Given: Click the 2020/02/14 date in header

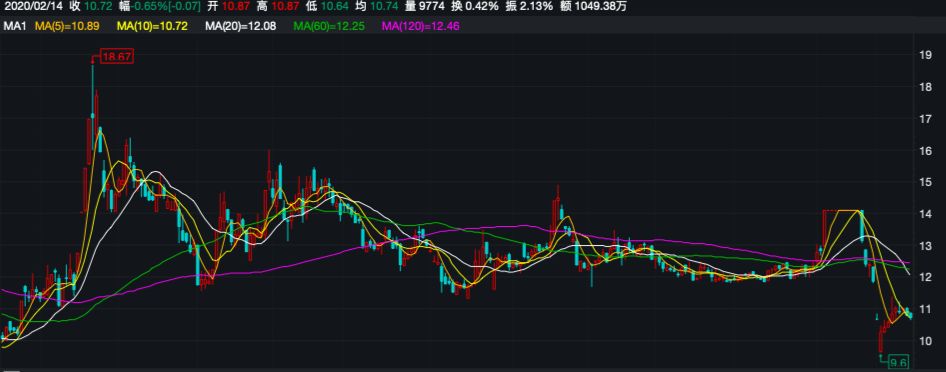Looking at the screenshot, I should click(x=33, y=7).
